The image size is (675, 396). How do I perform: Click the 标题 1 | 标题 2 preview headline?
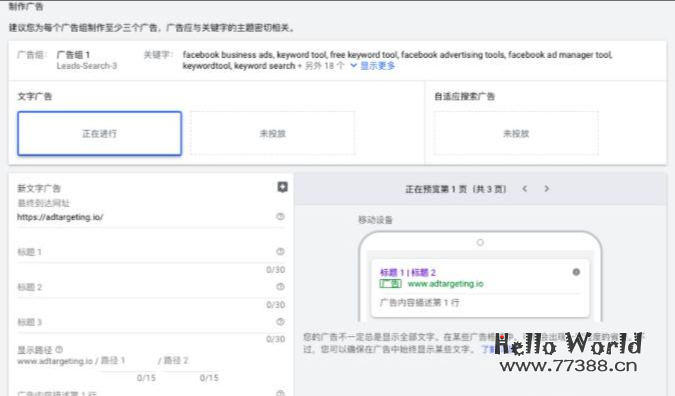408,272
